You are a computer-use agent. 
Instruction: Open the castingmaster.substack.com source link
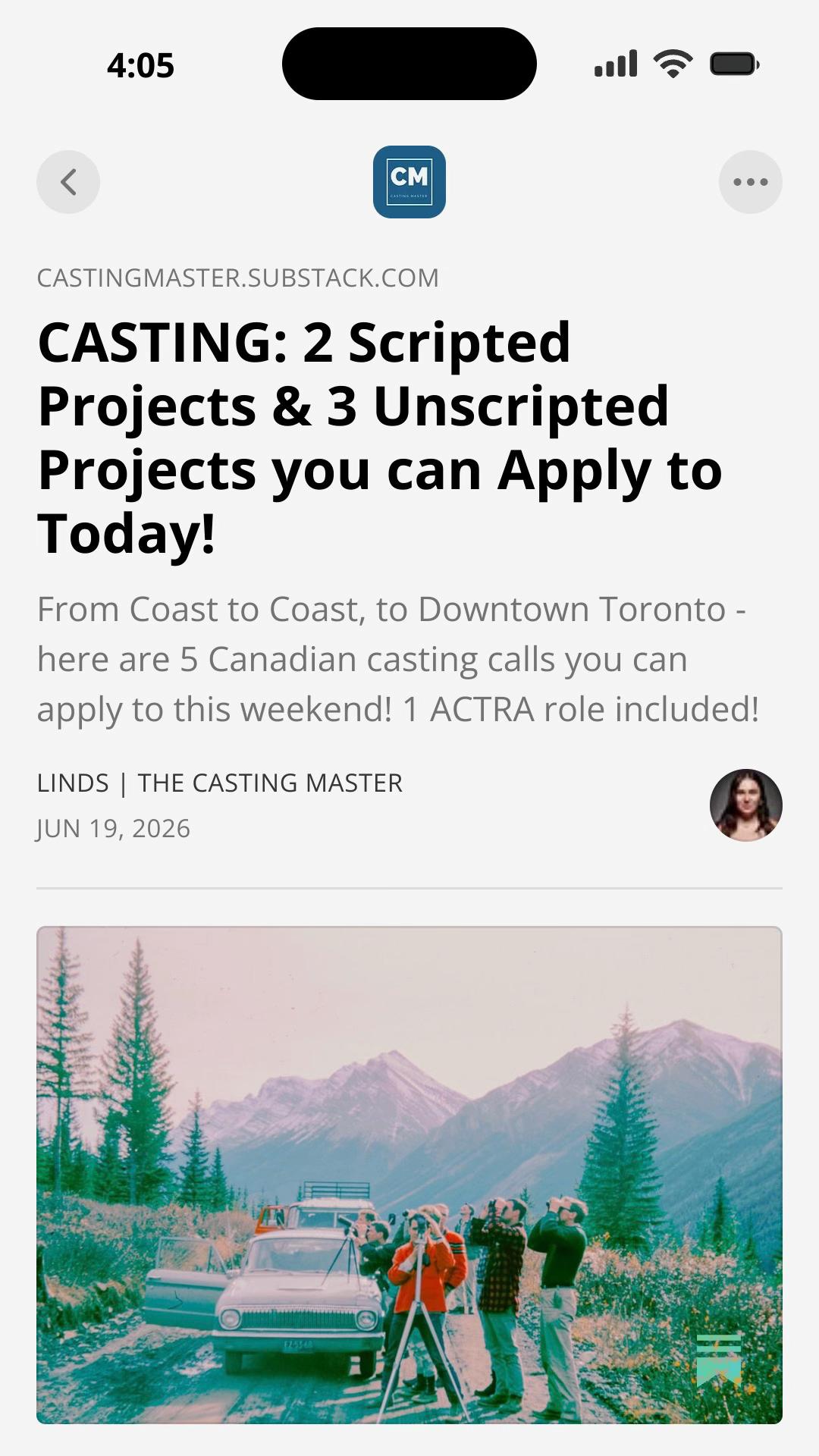[x=238, y=278]
